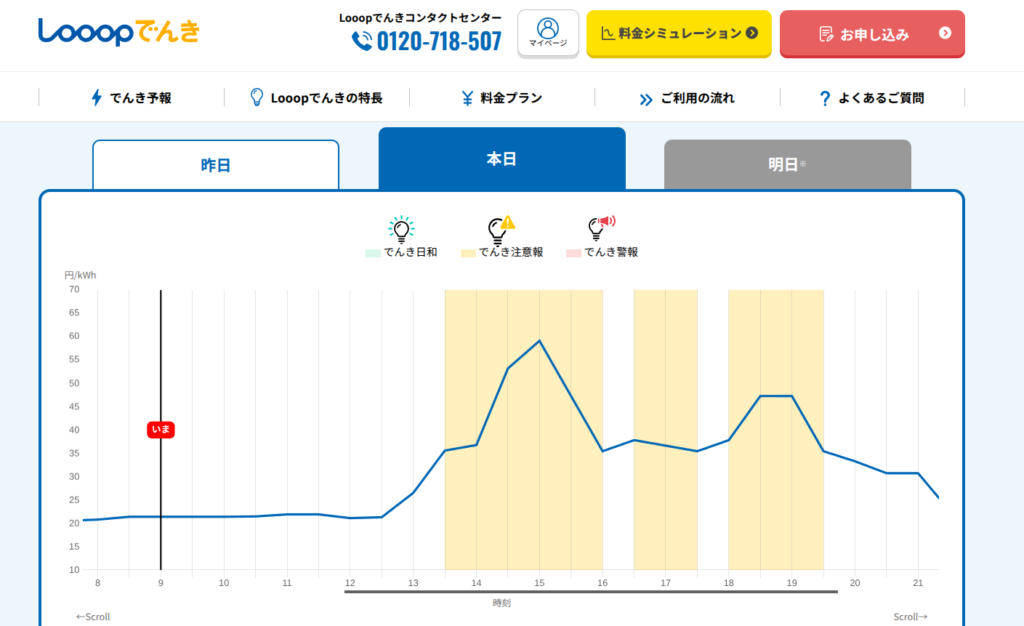The width and height of the screenshot is (1024, 626).
Task: Click the chart icon in 料金シミュレーション button
Action: click(607, 33)
